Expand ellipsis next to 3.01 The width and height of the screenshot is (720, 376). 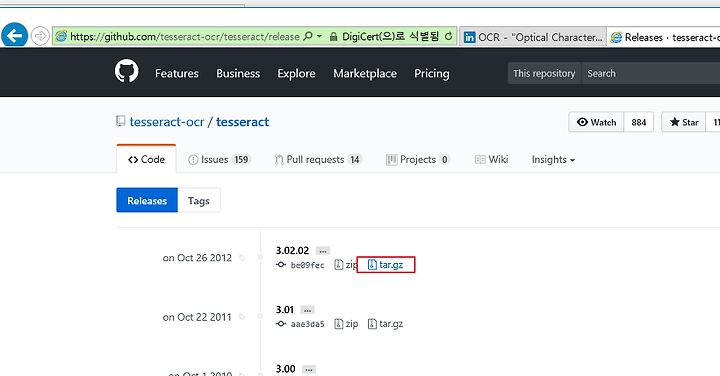(308, 310)
